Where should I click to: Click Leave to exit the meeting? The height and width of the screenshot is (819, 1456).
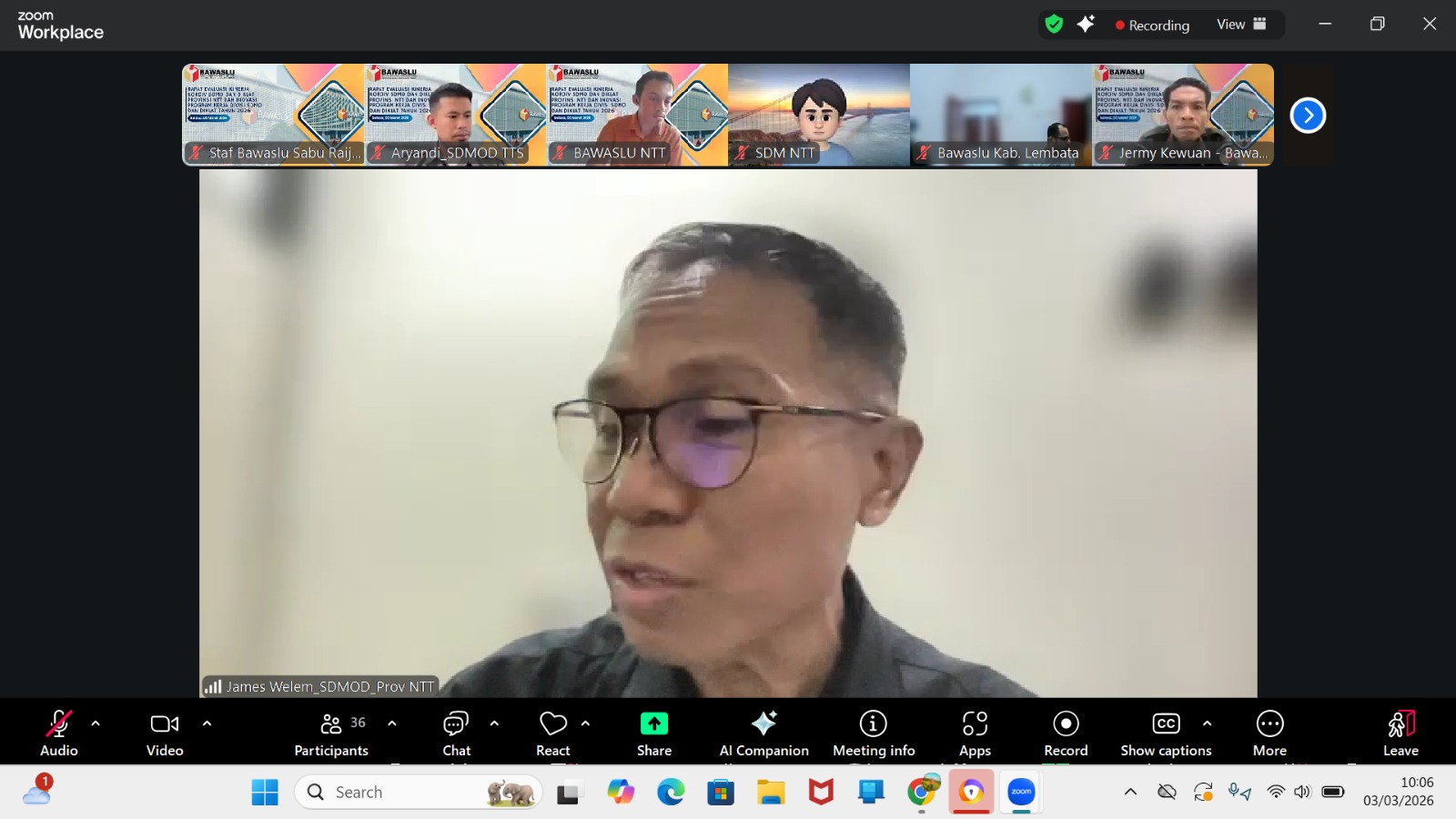[1400, 733]
